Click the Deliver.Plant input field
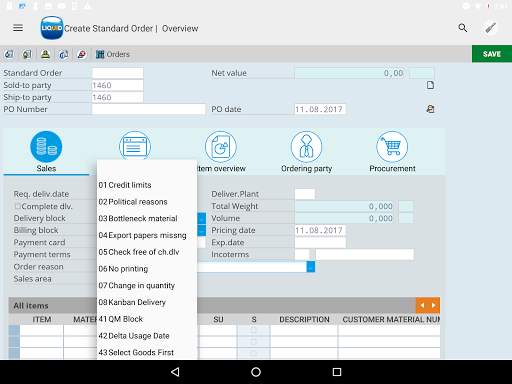The height and width of the screenshot is (384, 512). pos(305,194)
